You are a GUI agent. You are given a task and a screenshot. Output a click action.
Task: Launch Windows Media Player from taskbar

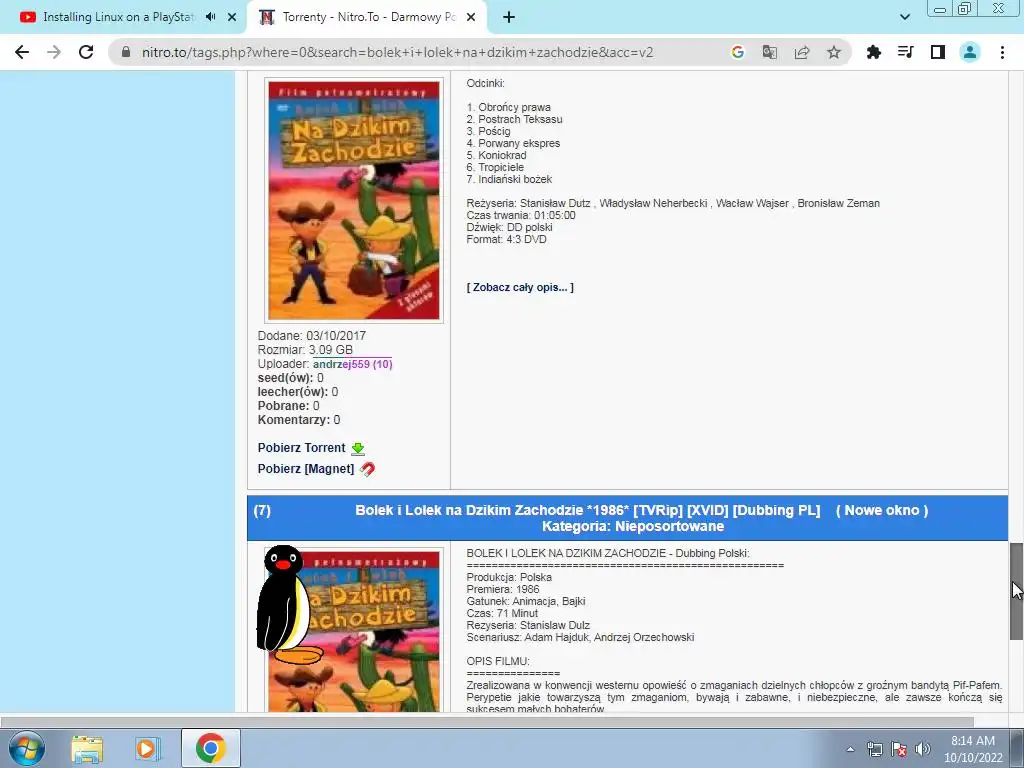(x=148, y=748)
